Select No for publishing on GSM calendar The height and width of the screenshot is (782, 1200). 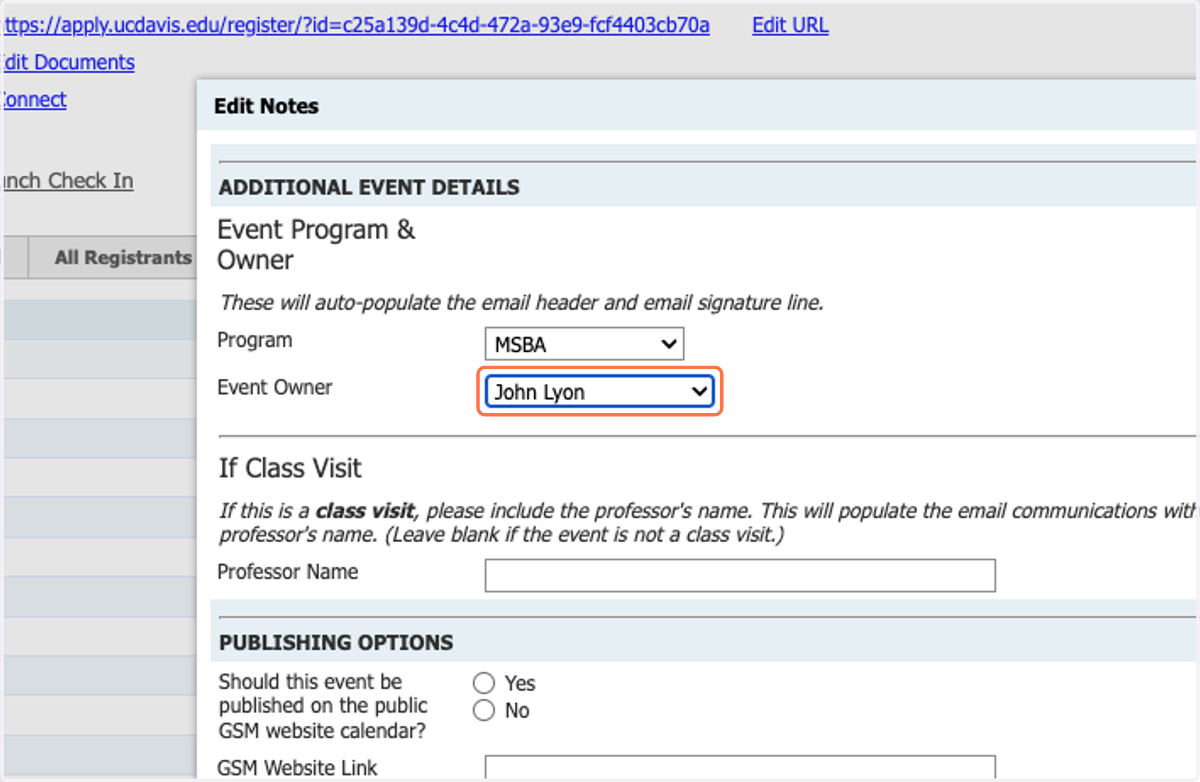point(484,711)
